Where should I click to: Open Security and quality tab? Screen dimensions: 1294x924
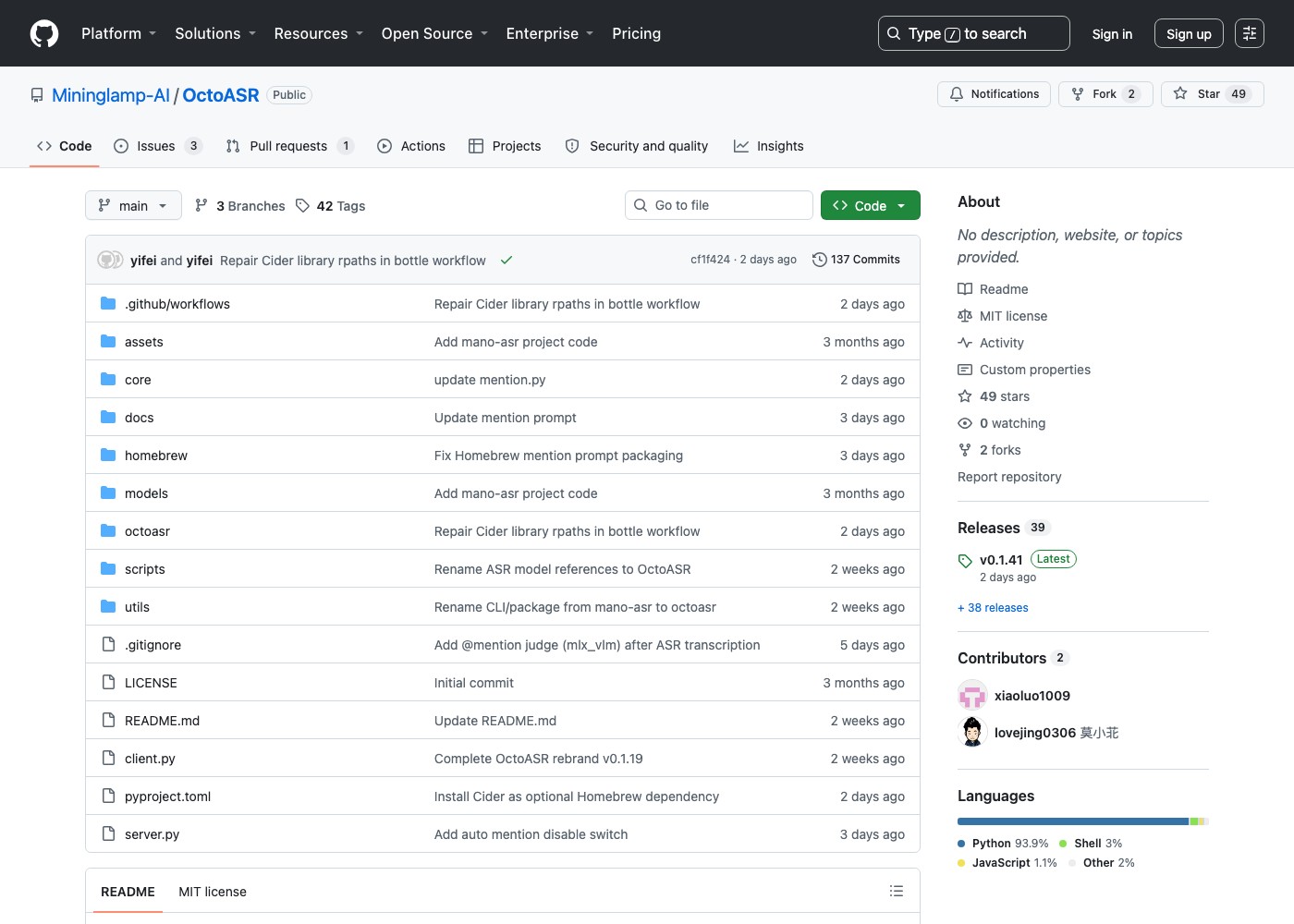click(637, 146)
